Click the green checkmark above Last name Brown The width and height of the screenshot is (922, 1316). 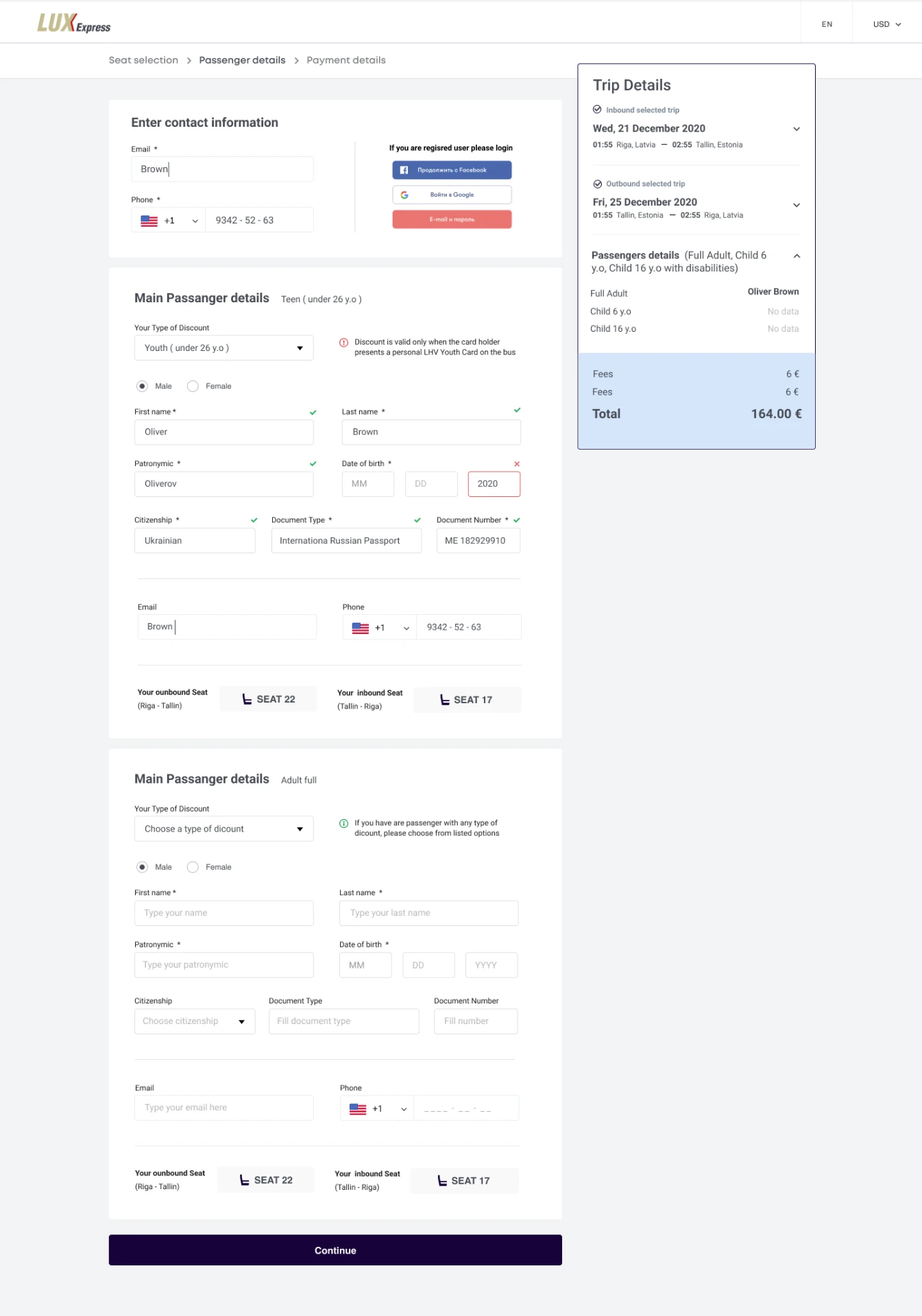click(517, 410)
